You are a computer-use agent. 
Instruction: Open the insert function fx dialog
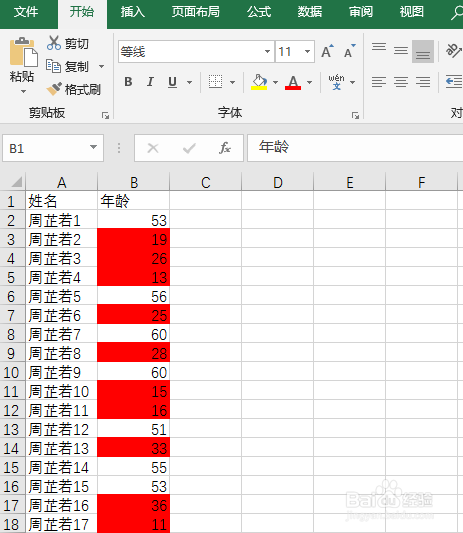[x=225, y=148]
